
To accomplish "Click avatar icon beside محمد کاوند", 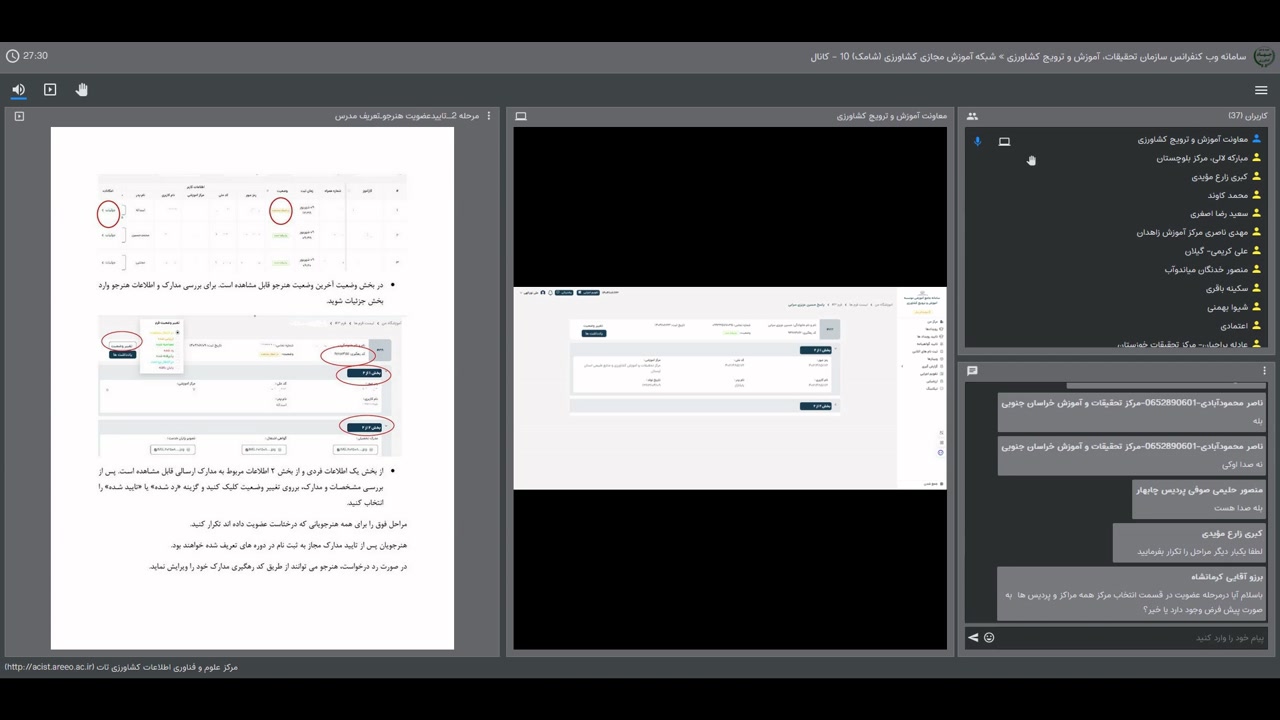I will (1257, 196).
